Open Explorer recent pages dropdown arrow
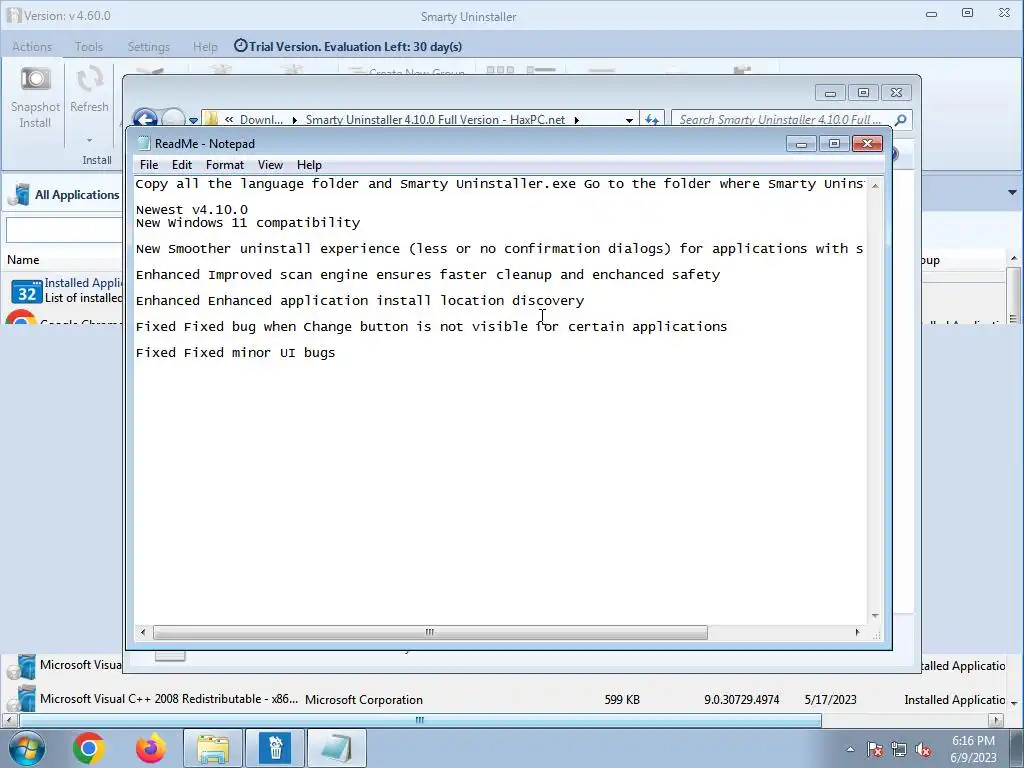 [193, 120]
